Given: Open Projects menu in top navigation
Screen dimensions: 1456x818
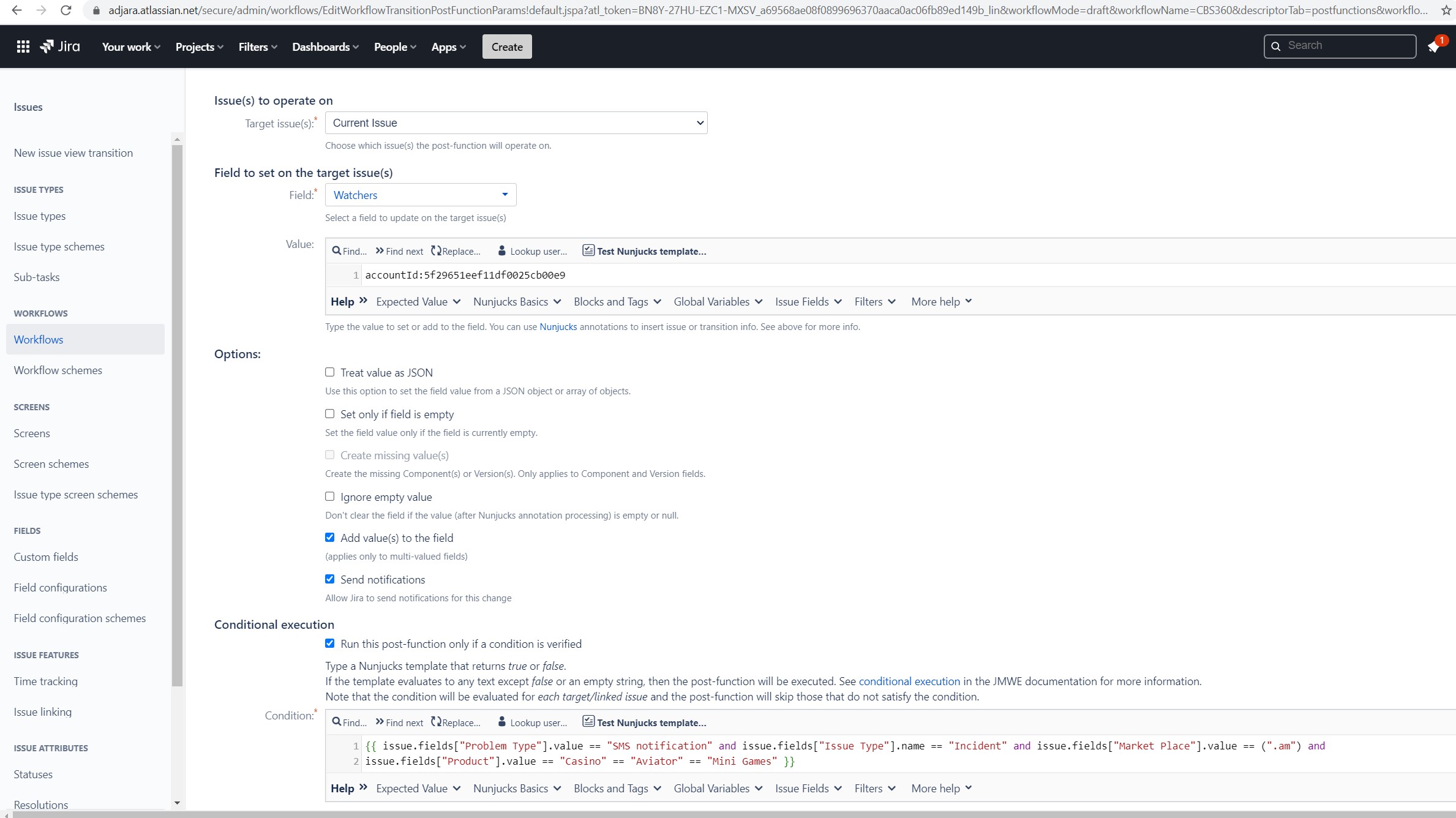Looking at the screenshot, I should pyautogui.click(x=200, y=47).
